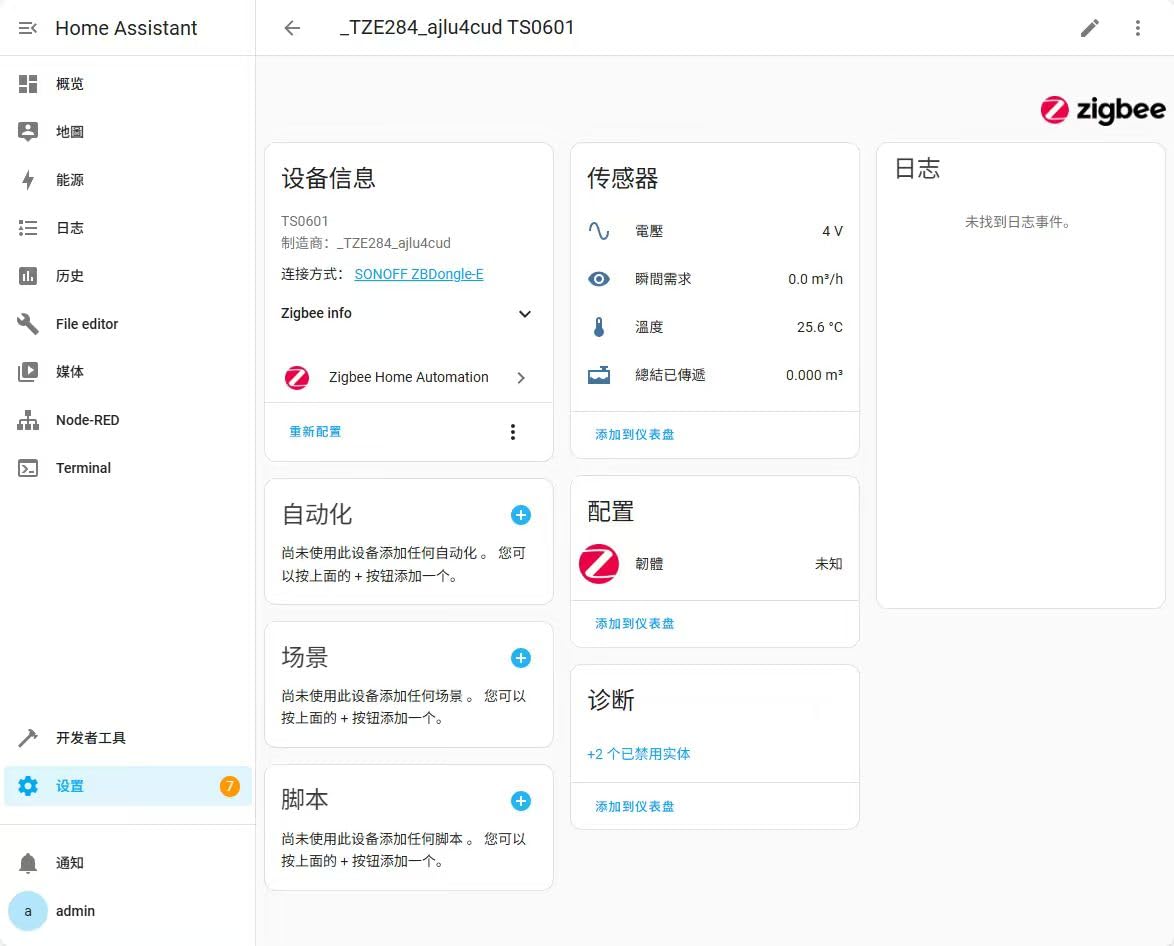Viewport: 1174px width, 946px height.
Task: Go to the 能源 energy page
Action: [127, 180]
